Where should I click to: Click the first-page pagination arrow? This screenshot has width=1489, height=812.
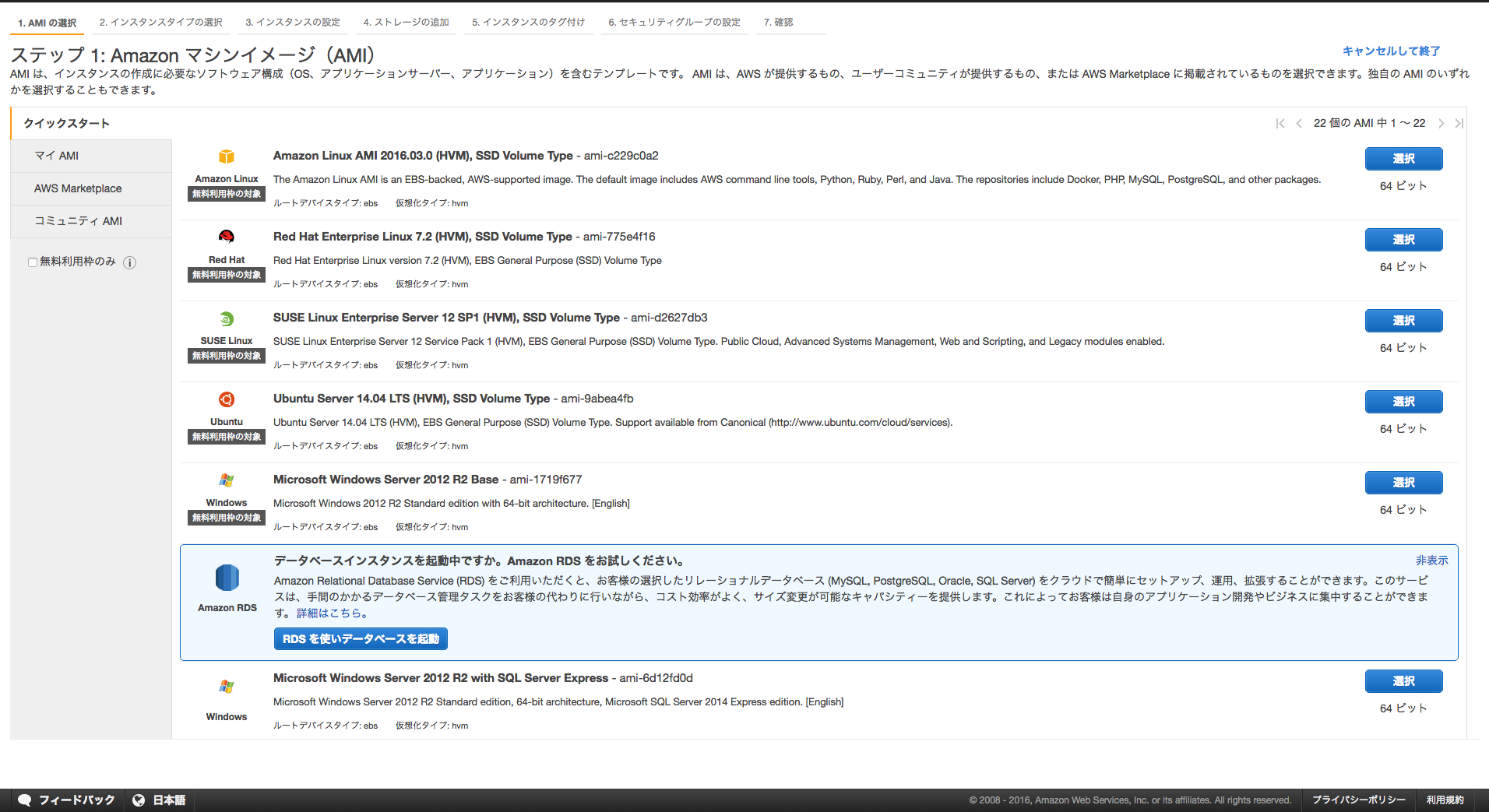[x=1280, y=123]
